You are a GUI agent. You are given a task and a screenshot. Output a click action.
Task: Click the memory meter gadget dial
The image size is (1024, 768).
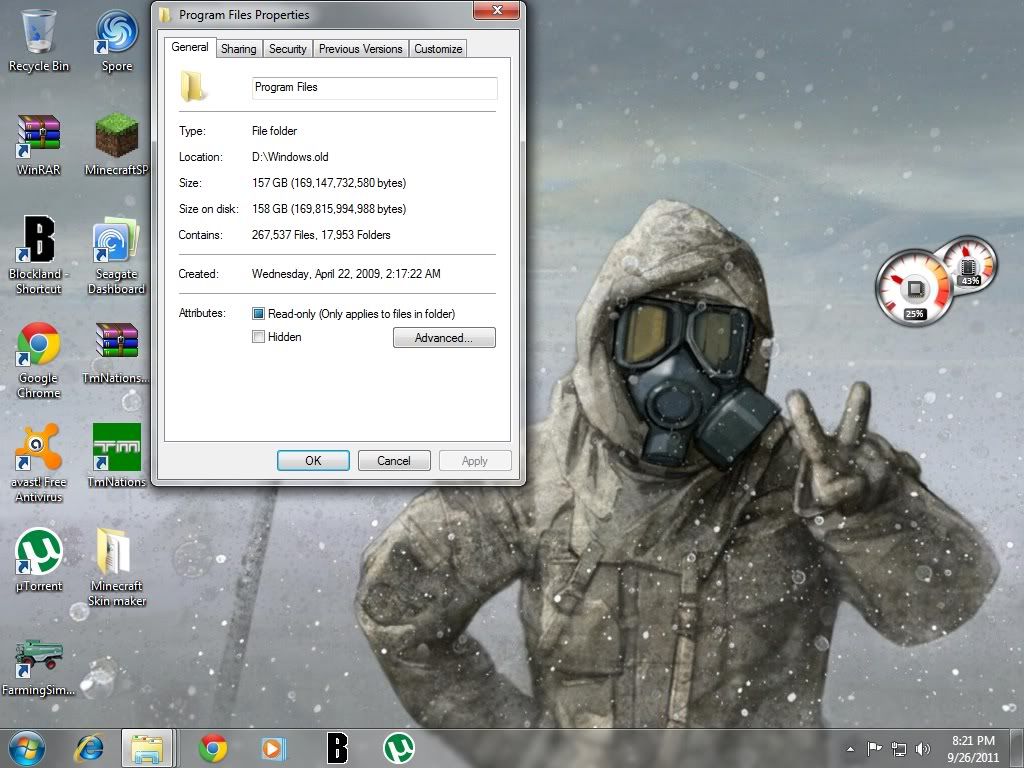click(x=970, y=263)
